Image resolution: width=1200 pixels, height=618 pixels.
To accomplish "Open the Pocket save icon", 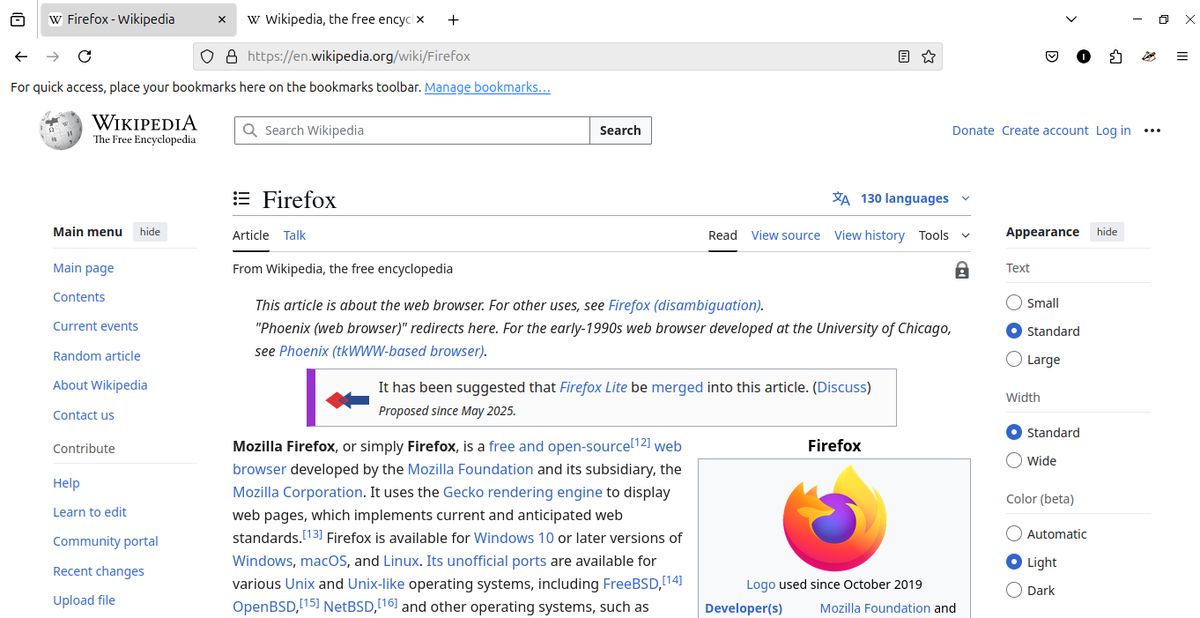I will click(x=1052, y=57).
